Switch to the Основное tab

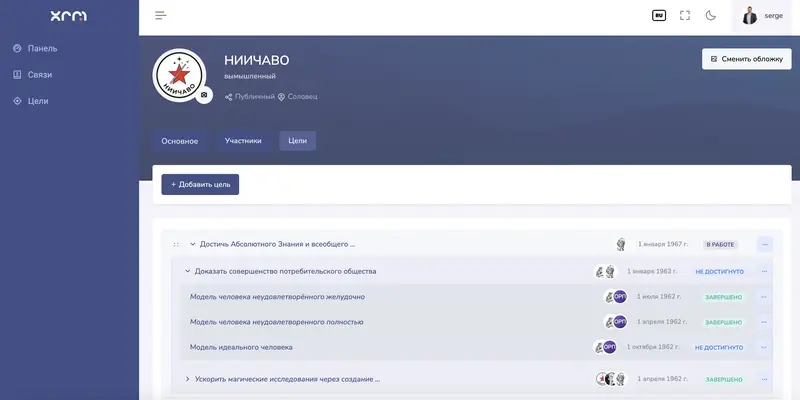click(x=180, y=141)
